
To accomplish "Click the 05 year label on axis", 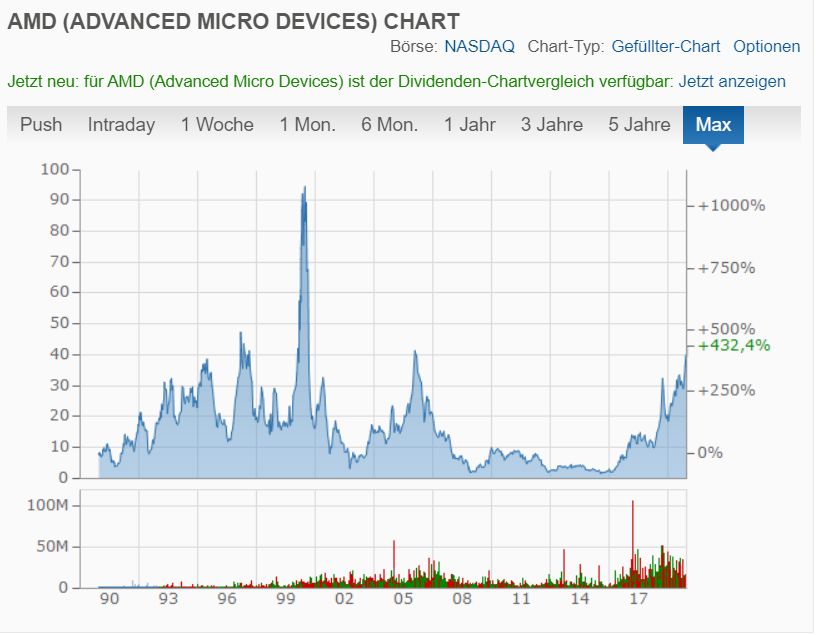I will pyautogui.click(x=403, y=598).
